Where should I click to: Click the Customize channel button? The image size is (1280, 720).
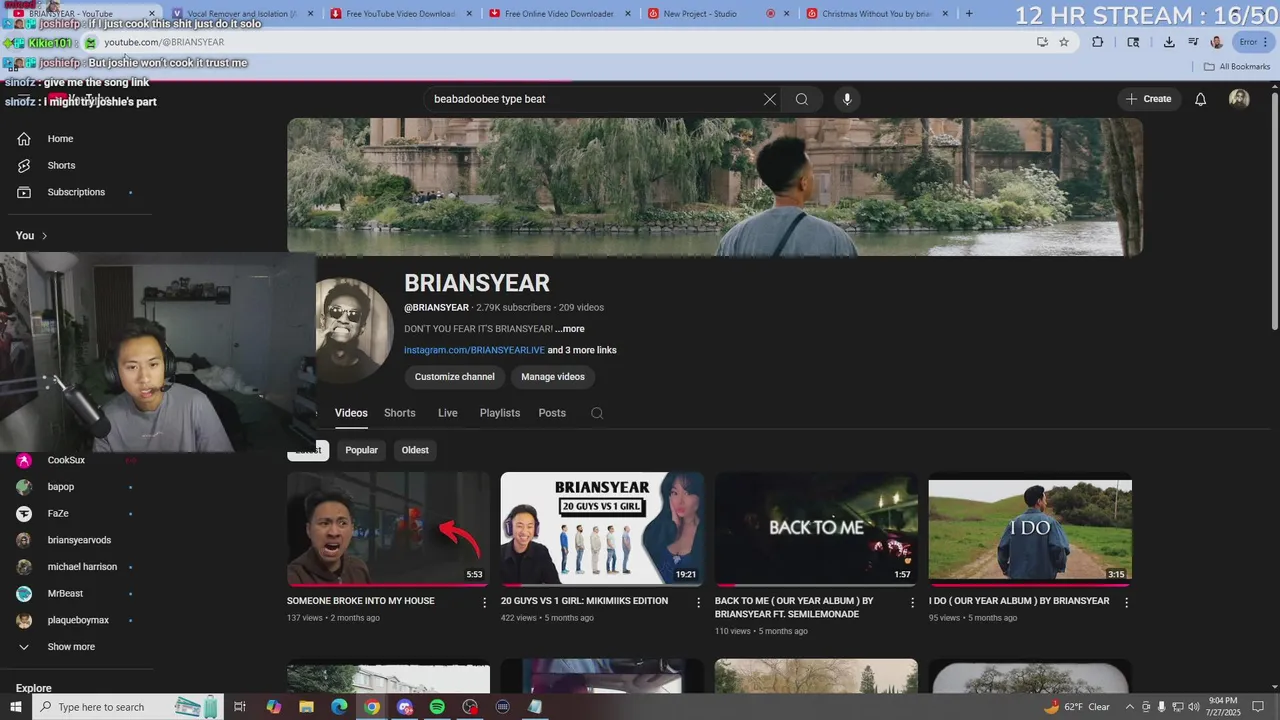tap(455, 377)
